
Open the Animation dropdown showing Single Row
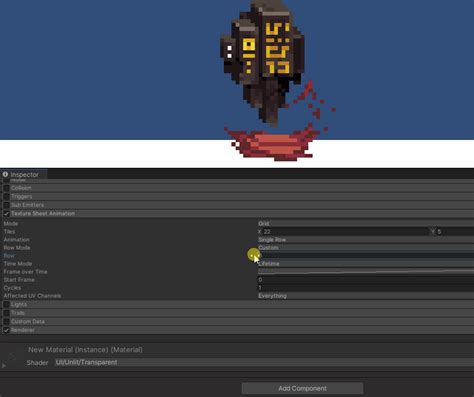[366, 240]
